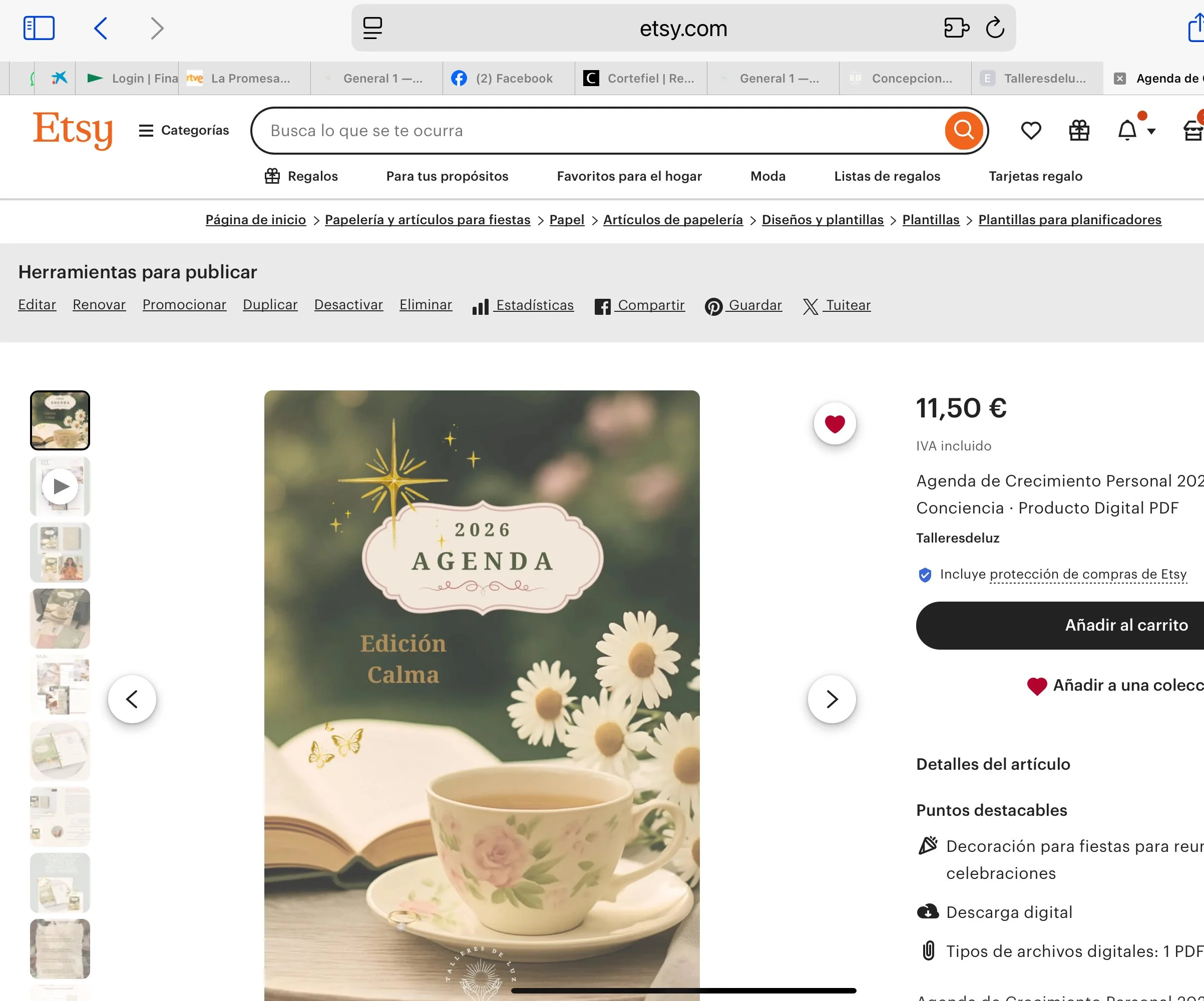Click into the Etsy search field
Viewport: 1204px width, 1001px height.
pos(596,131)
